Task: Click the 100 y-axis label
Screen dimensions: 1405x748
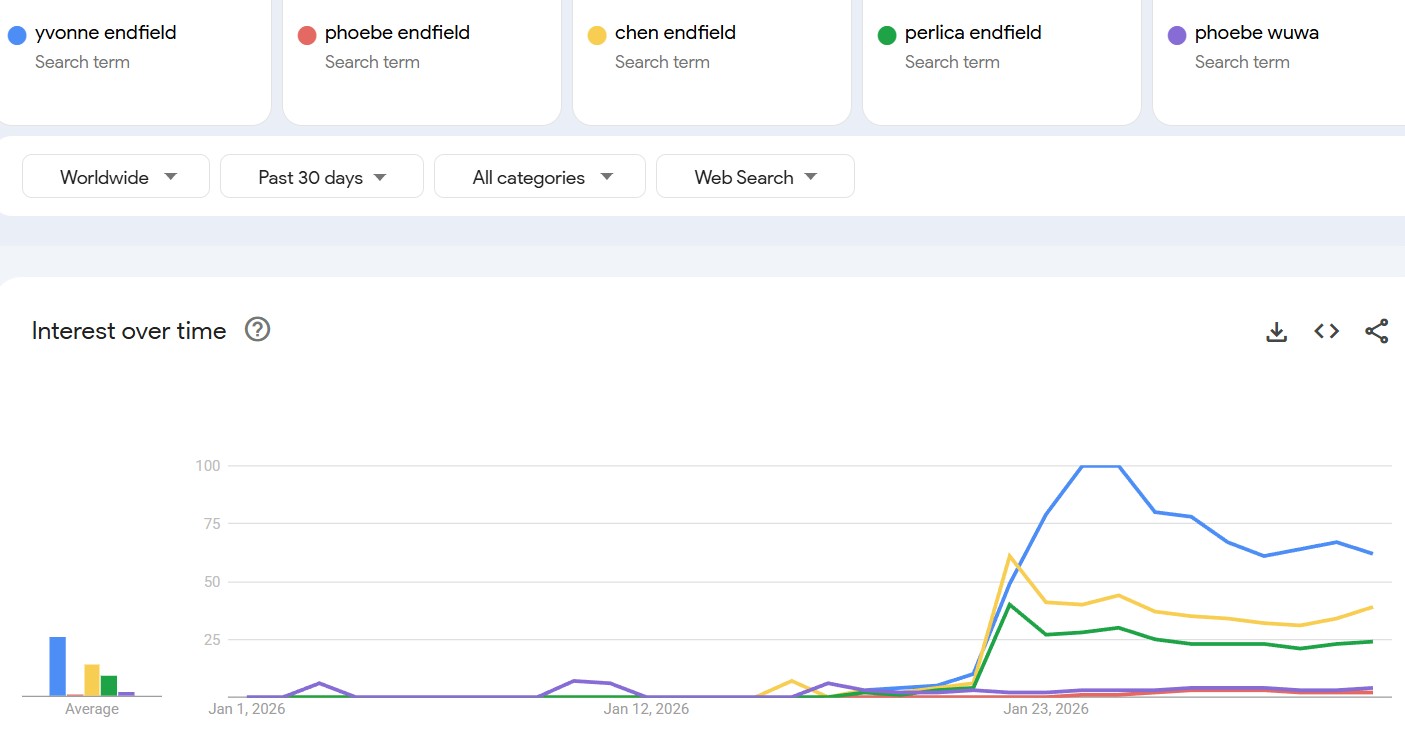Action: [x=208, y=466]
